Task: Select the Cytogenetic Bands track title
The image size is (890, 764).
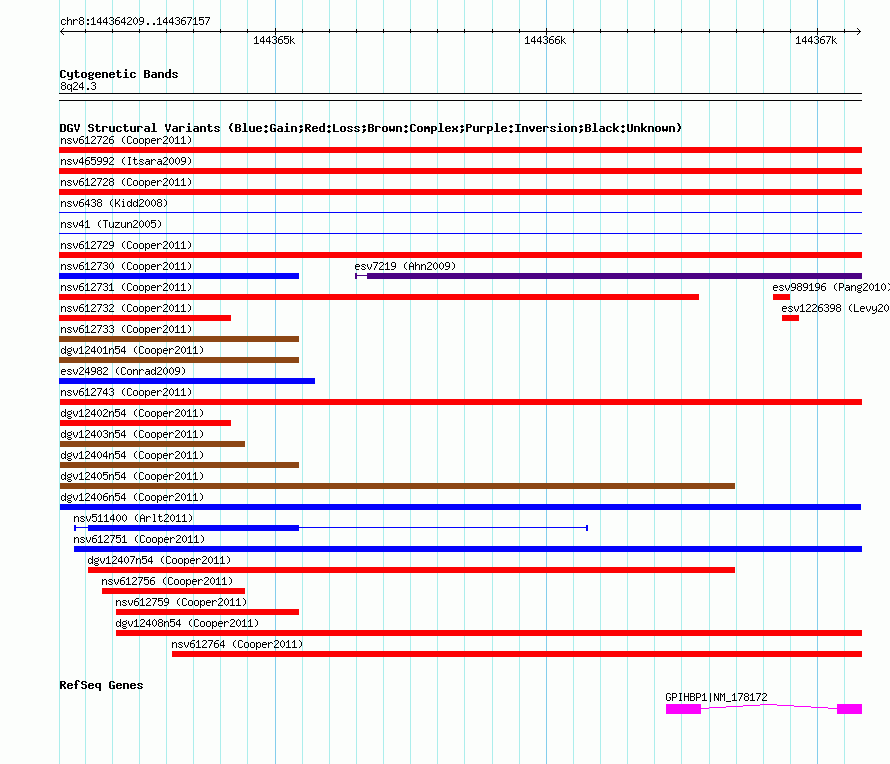Action: pyautogui.click(x=119, y=74)
